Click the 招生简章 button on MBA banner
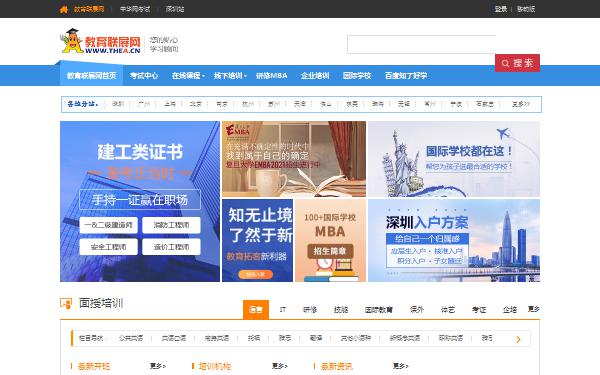This screenshot has width=600, height=375. (330, 251)
